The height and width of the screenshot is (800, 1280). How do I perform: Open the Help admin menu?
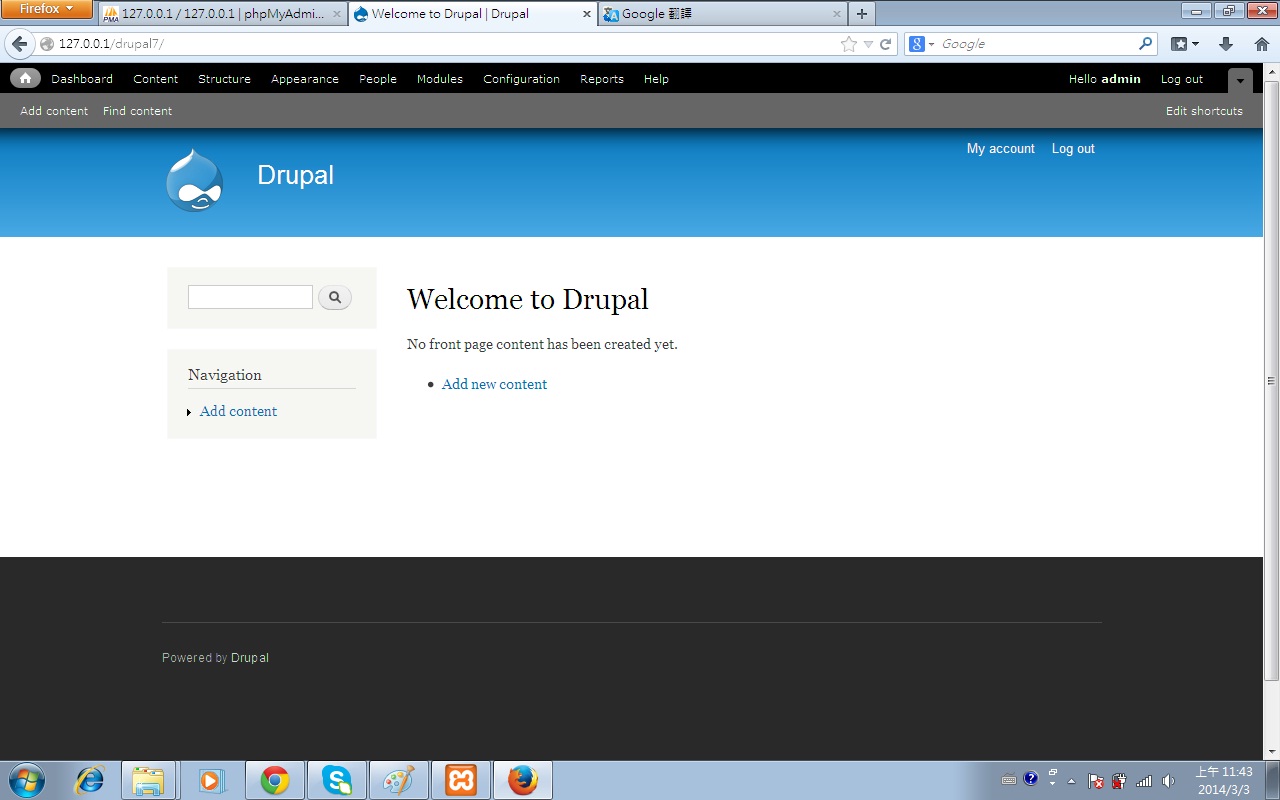[656, 79]
